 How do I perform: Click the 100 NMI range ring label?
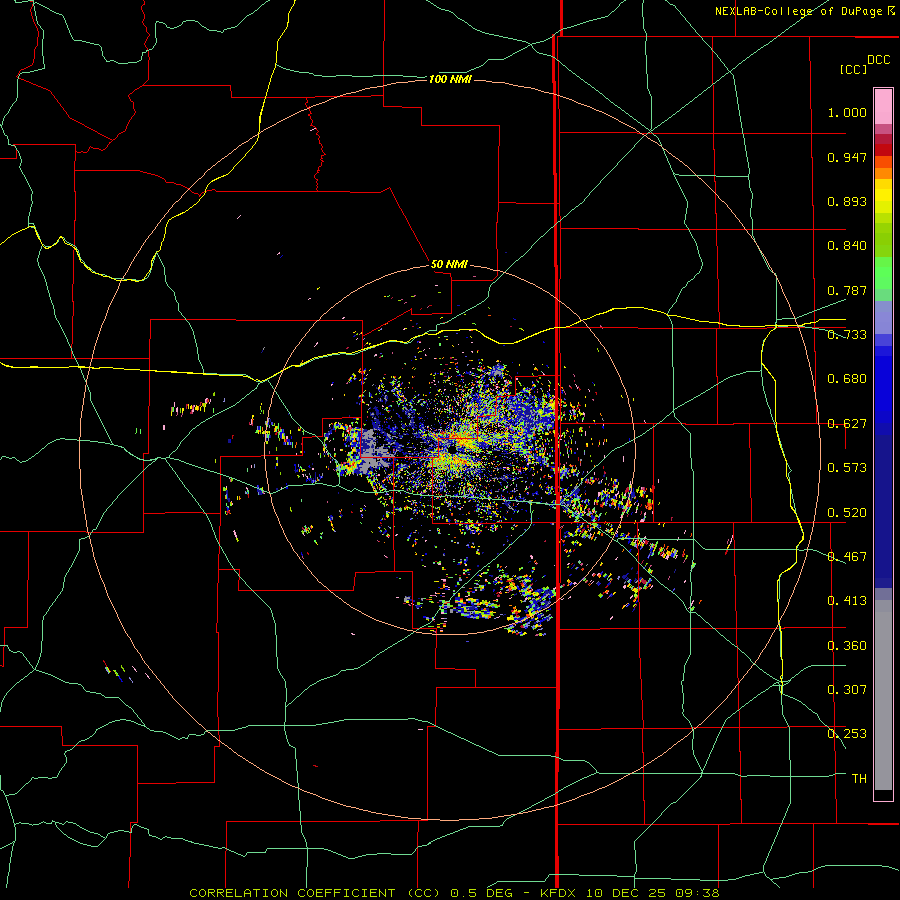click(450, 79)
